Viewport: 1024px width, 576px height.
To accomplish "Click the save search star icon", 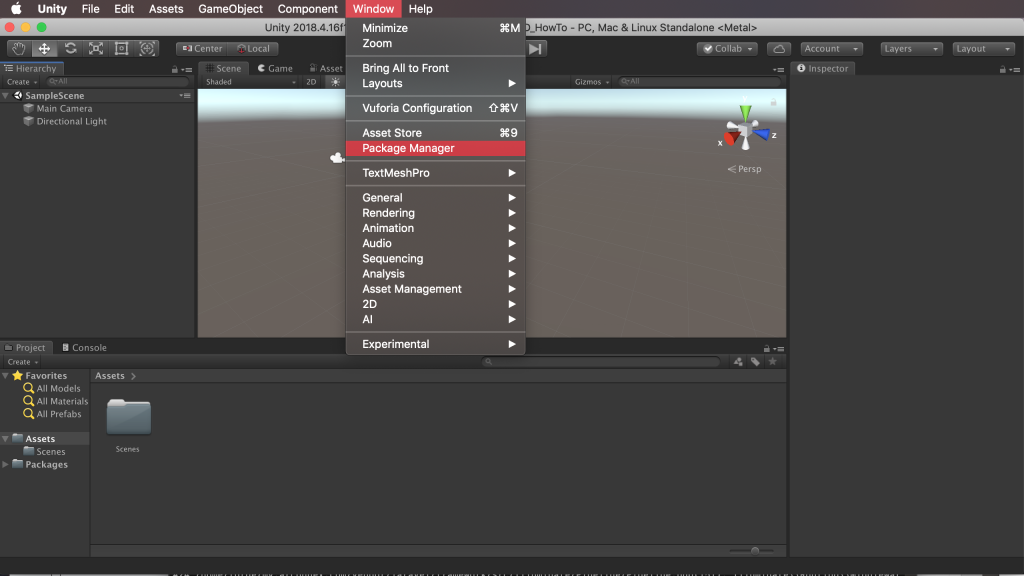I will (773, 362).
